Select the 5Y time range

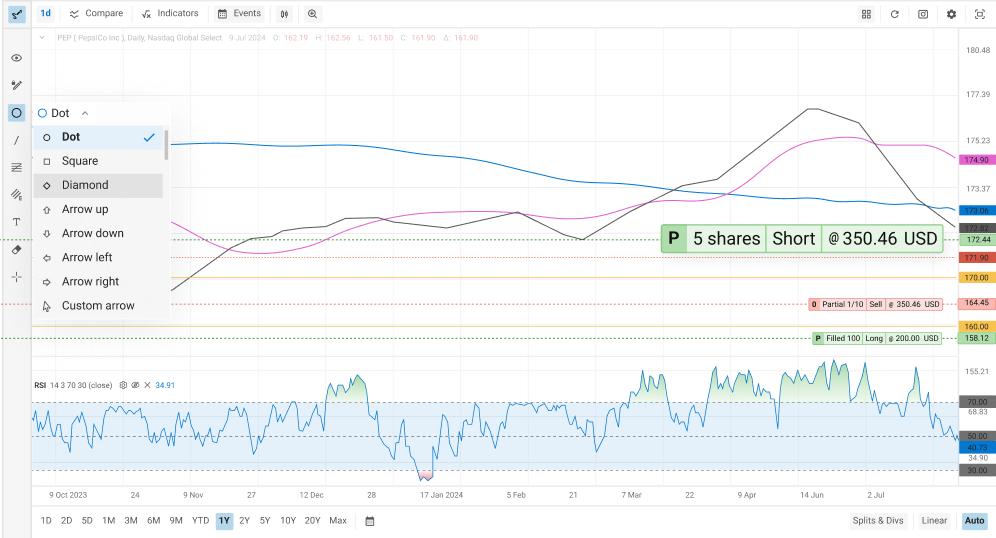tap(265, 521)
